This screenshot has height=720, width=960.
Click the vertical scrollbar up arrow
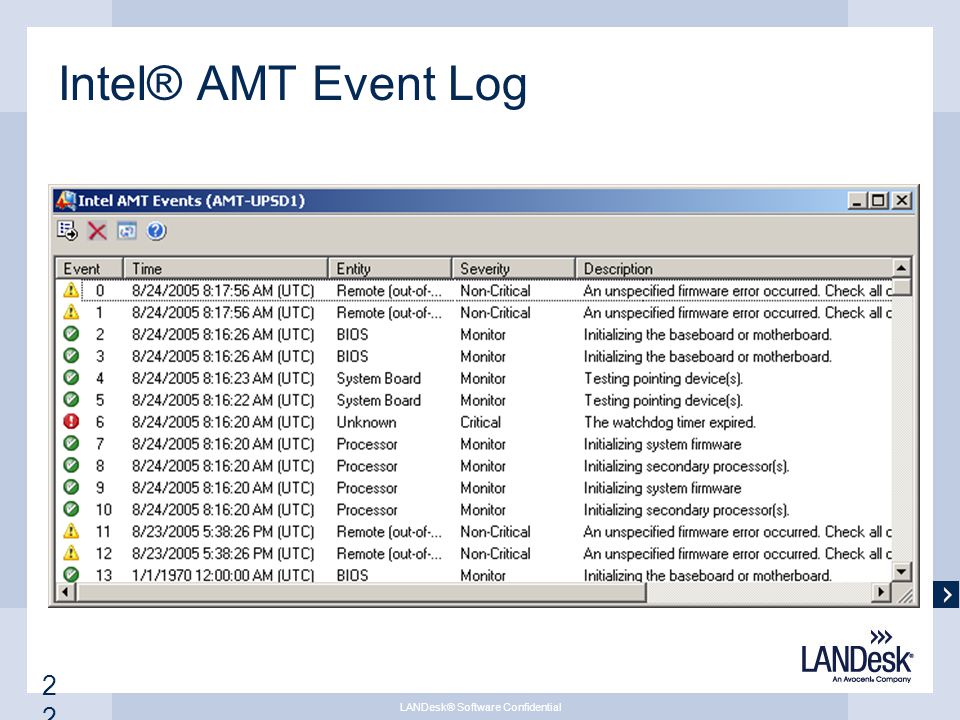pos(901,268)
